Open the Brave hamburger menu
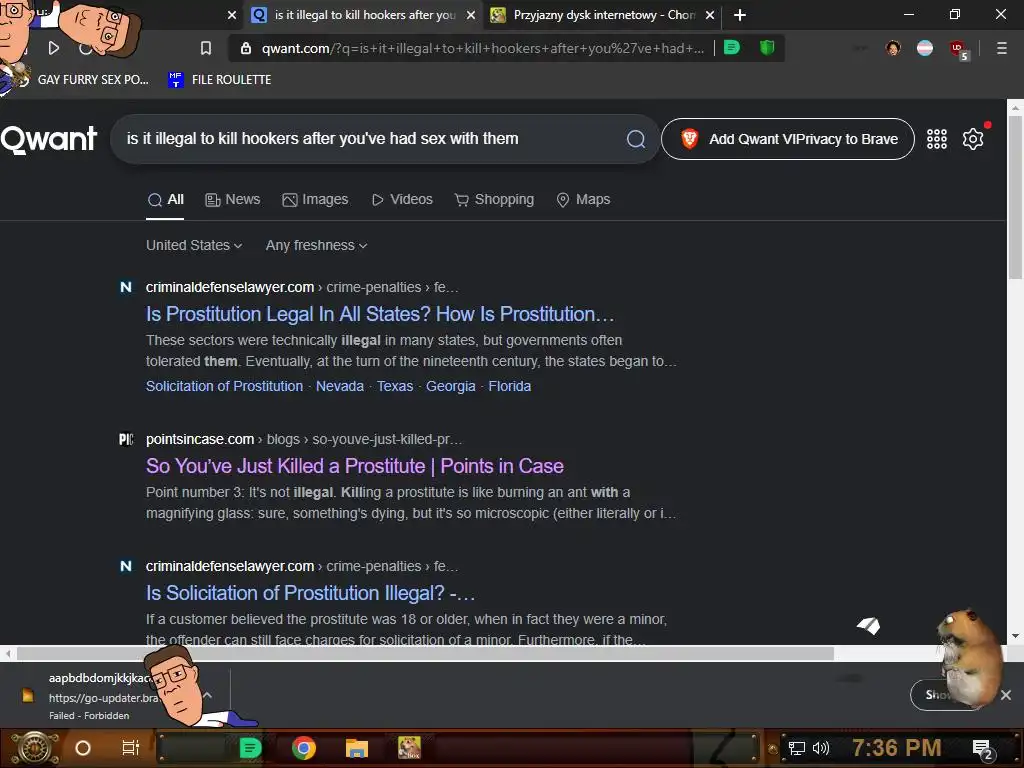 coord(1001,48)
